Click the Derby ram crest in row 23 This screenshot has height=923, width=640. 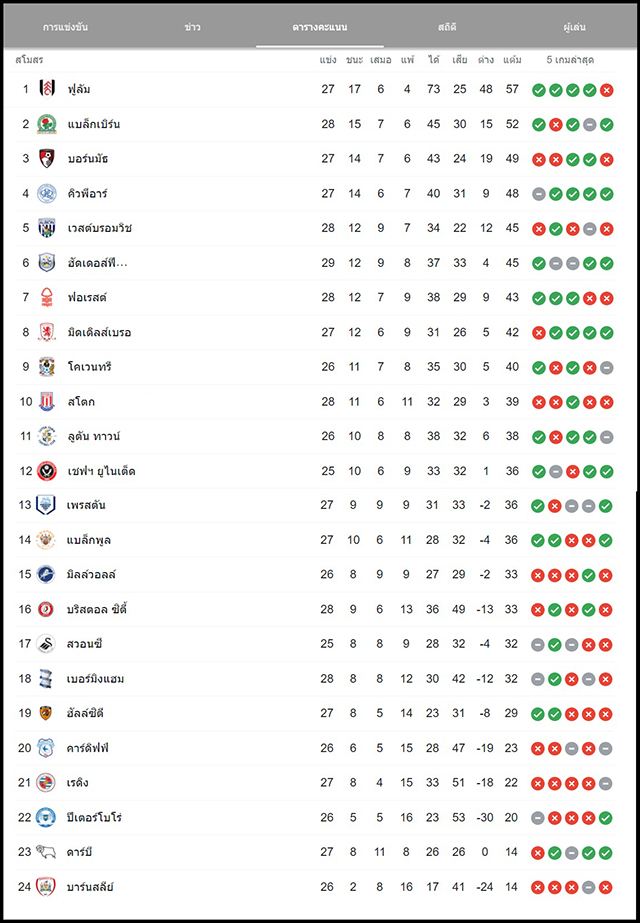pyautogui.click(x=46, y=852)
